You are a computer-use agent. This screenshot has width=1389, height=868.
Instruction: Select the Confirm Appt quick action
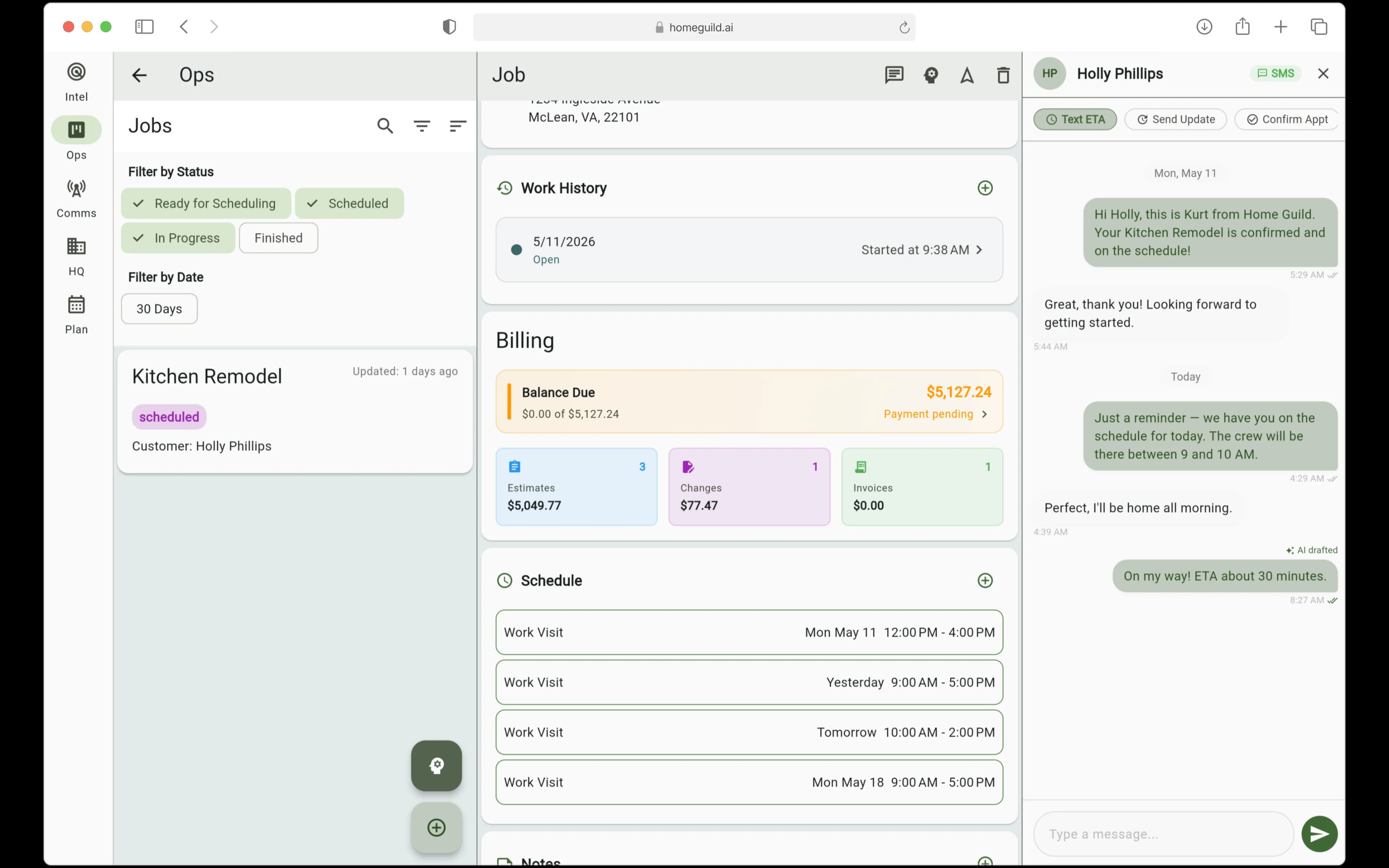coord(1287,119)
